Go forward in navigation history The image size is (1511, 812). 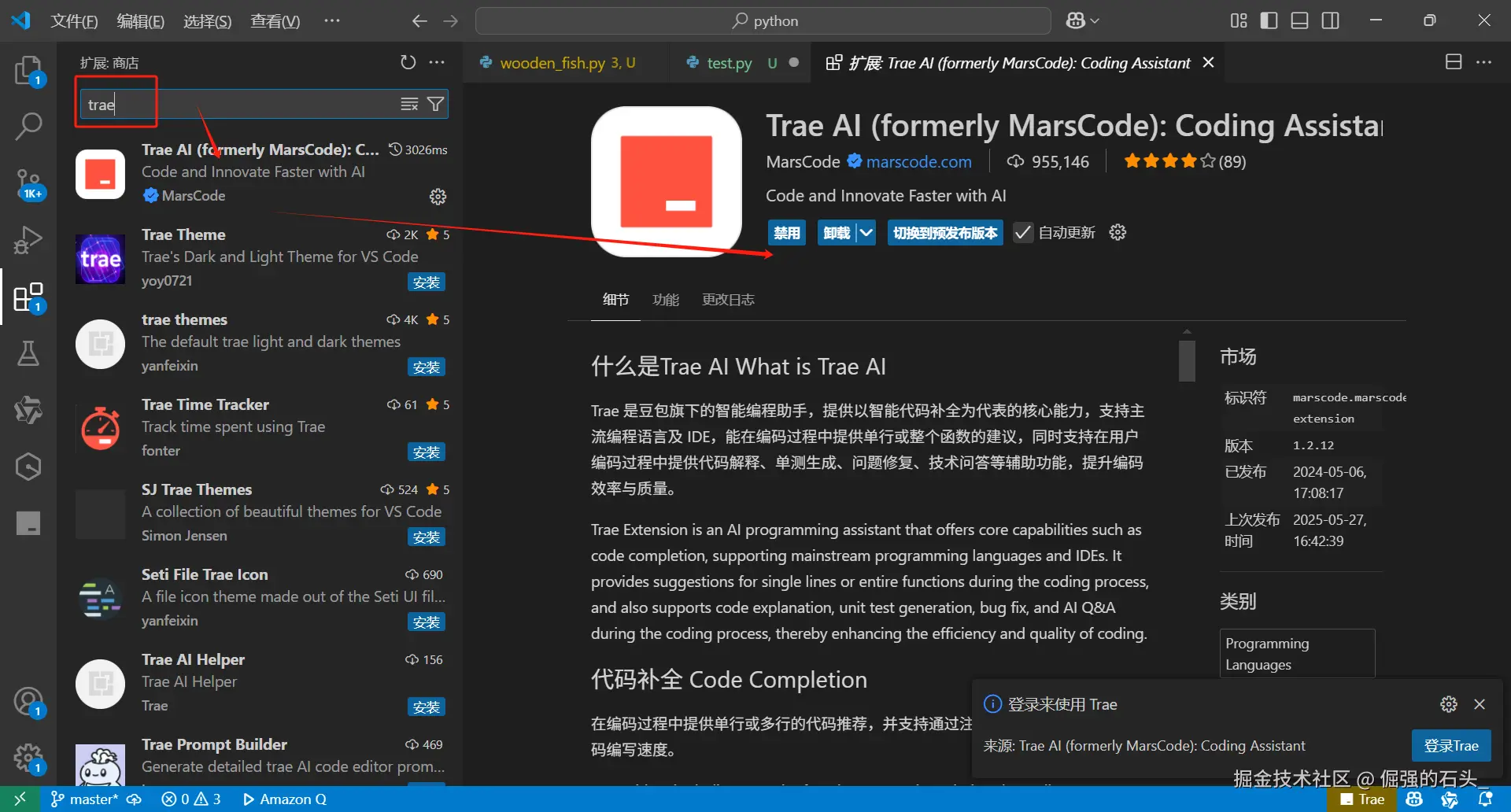pos(450,21)
